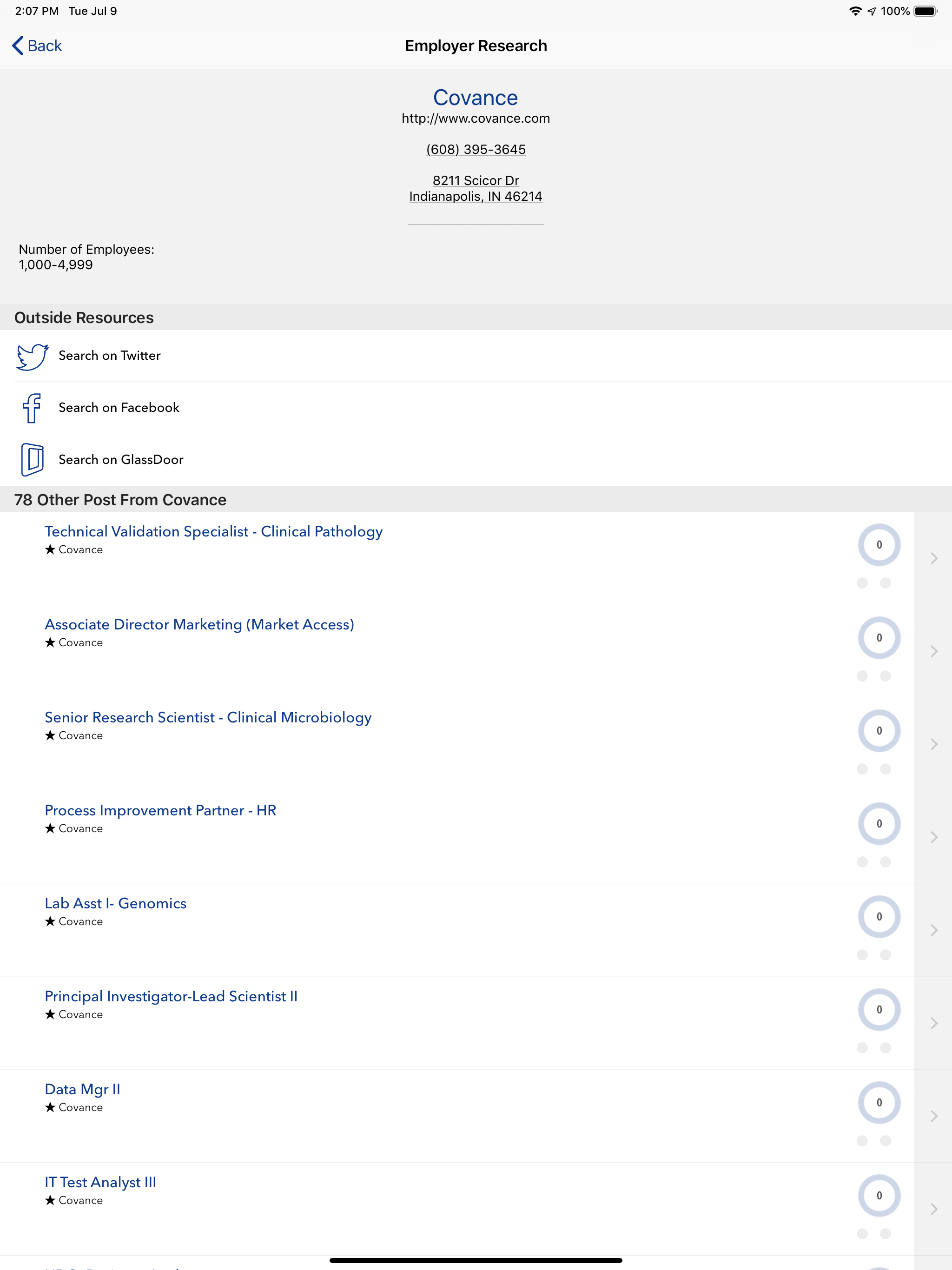The image size is (952, 1270).
Task: Open Data Mgr II row chevron
Action: coord(934,1117)
